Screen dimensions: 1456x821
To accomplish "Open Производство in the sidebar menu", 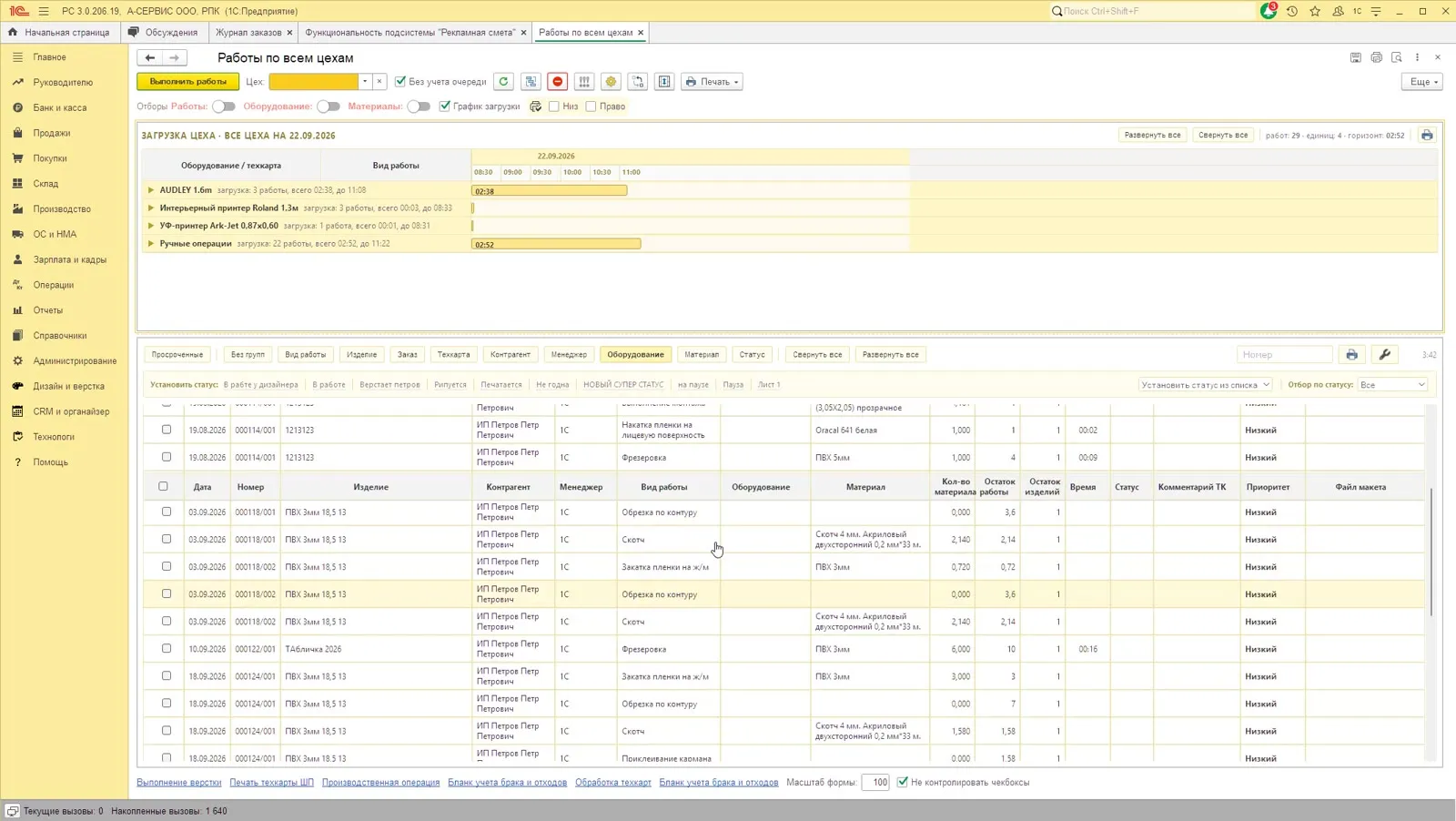I will click(62, 208).
